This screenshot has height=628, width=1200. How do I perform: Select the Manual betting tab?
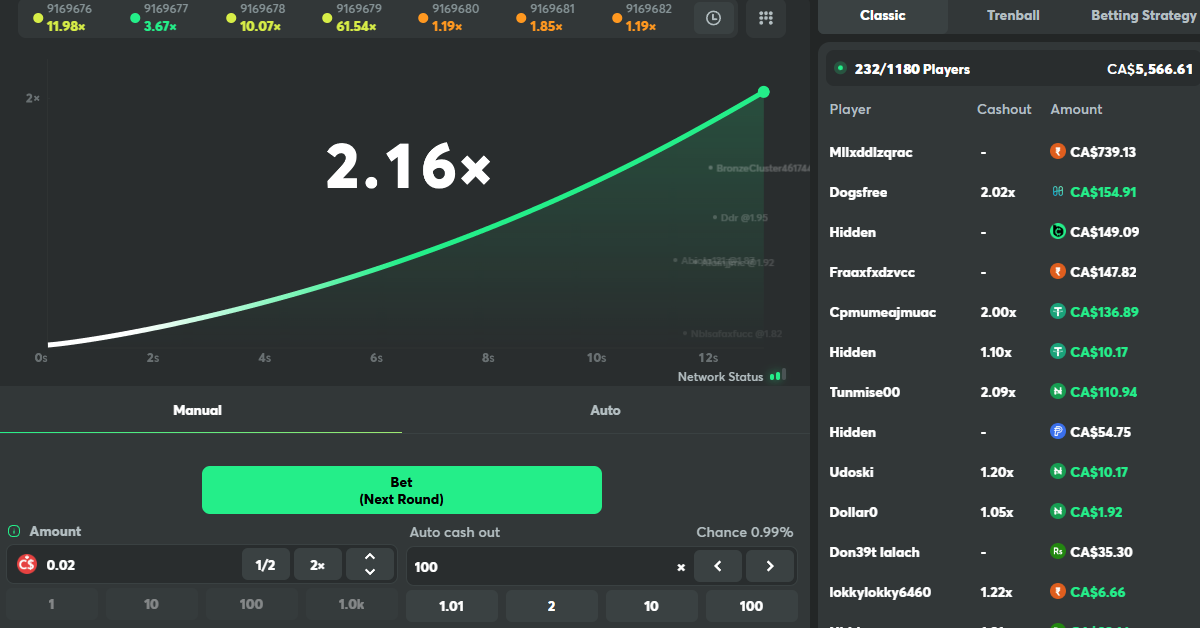[x=198, y=410]
